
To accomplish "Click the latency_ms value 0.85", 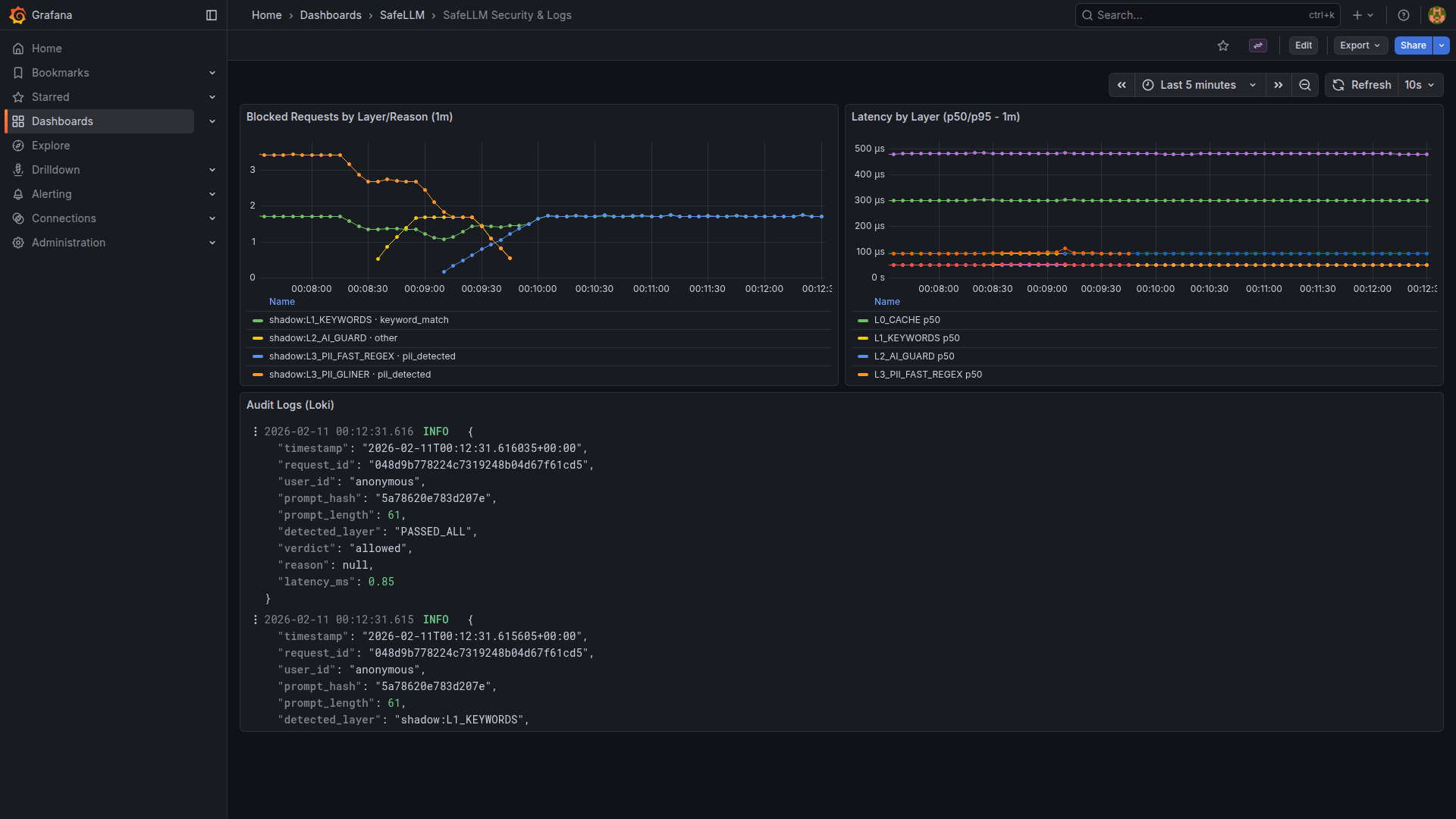I will click(381, 582).
